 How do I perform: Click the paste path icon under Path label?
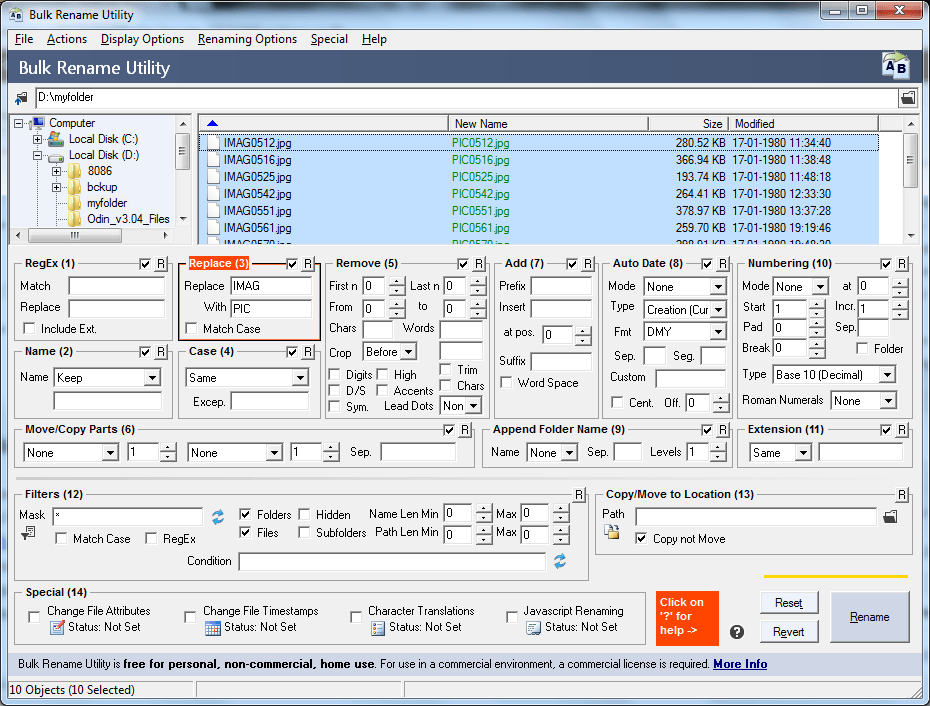pyautogui.click(x=611, y=532)
